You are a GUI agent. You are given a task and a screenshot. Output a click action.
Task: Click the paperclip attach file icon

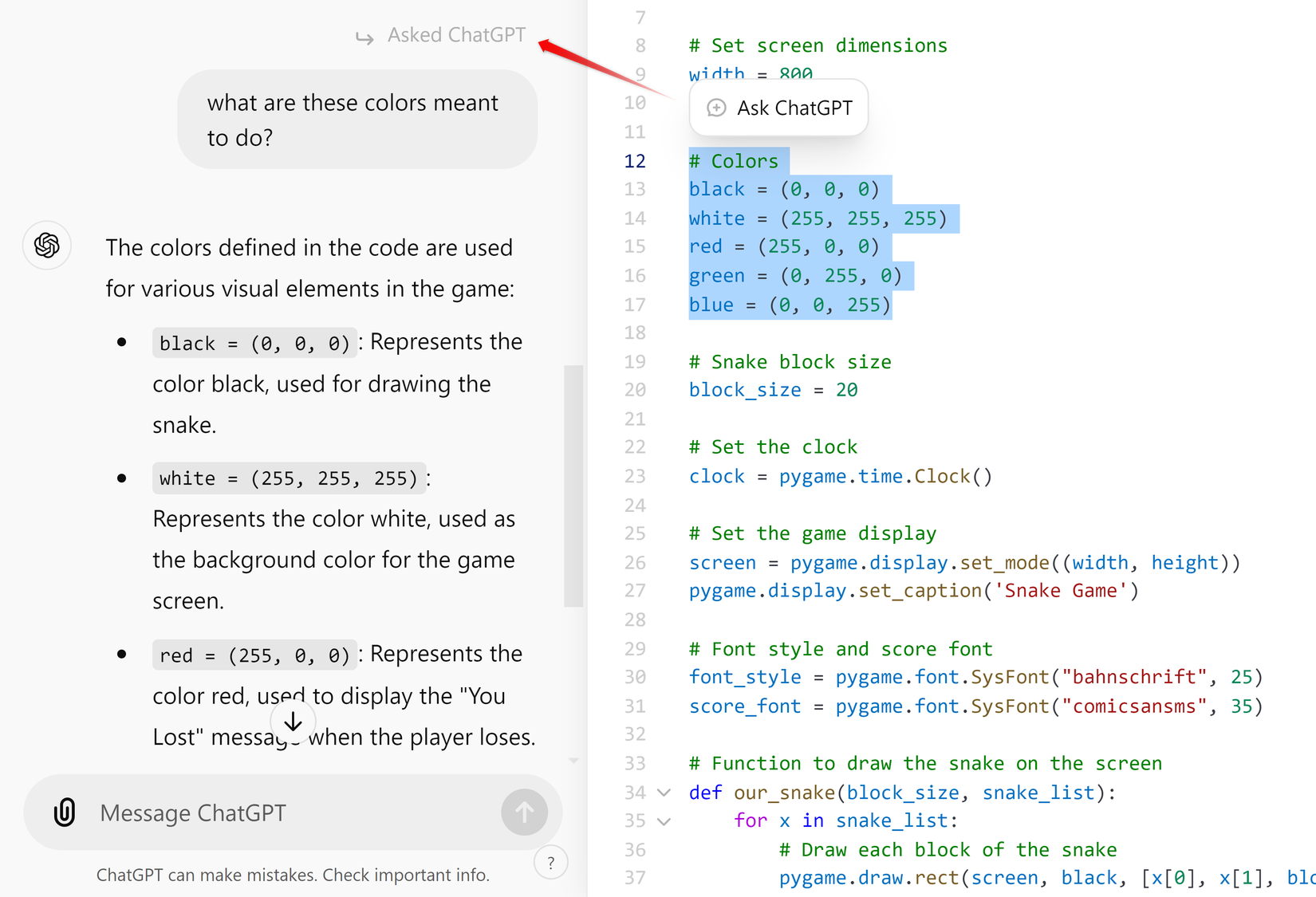coord(65,812)
